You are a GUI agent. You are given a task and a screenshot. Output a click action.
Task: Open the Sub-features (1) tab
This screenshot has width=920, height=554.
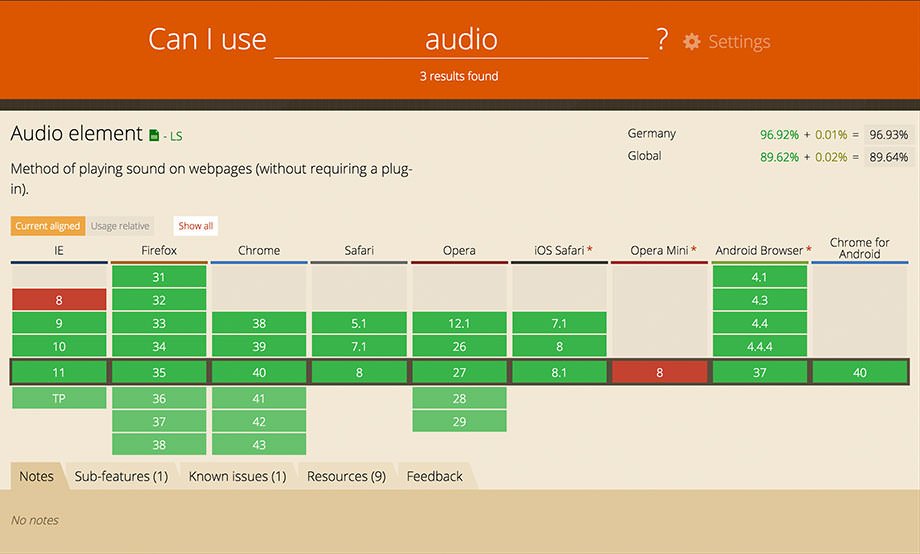121,476
